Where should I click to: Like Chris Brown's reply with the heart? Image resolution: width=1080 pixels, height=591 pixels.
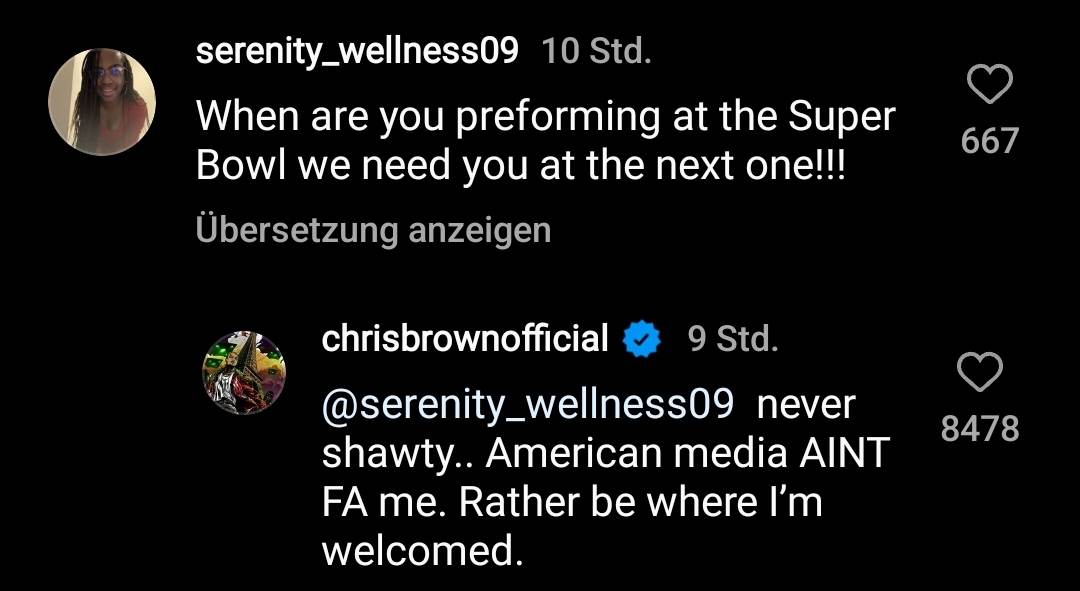980,373
